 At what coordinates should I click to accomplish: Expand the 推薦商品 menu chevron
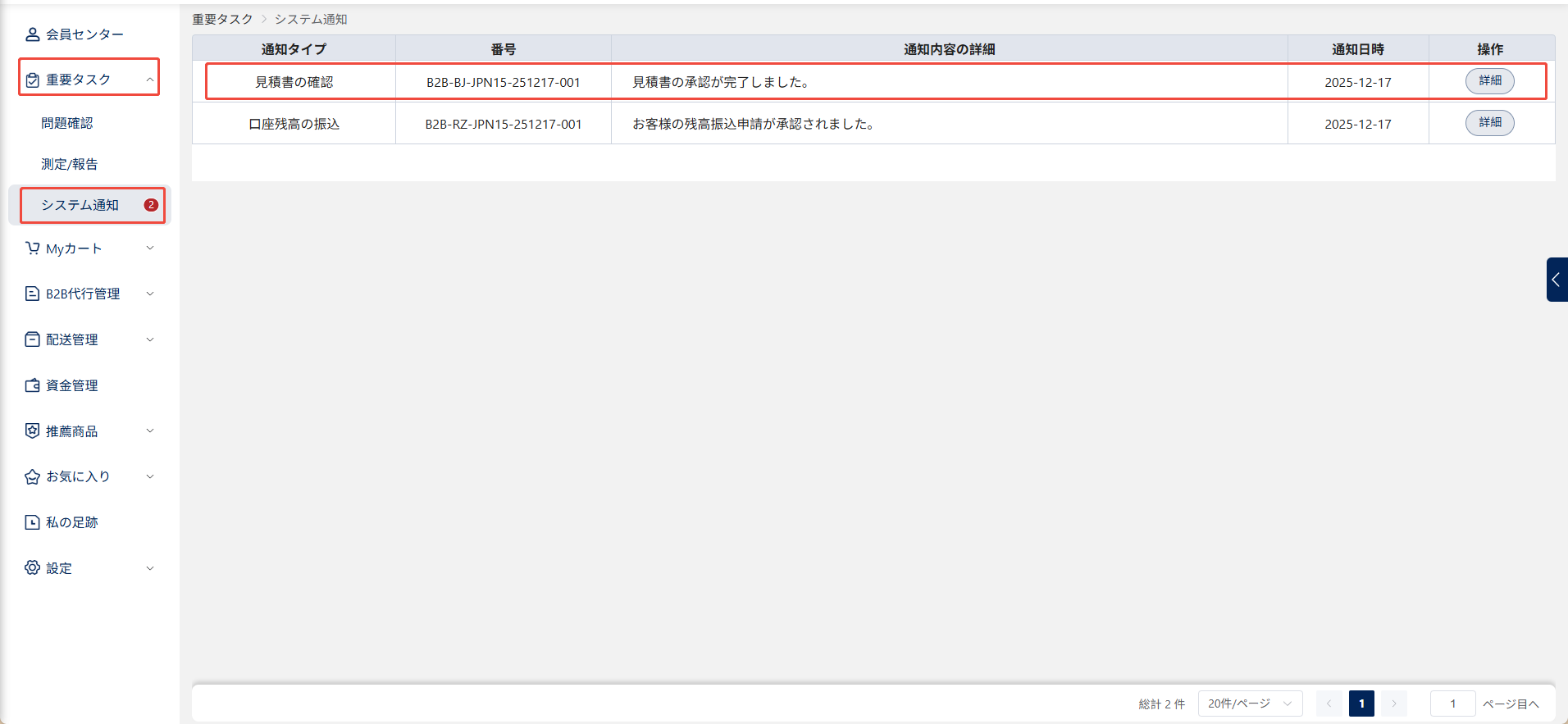pos(150,430)
